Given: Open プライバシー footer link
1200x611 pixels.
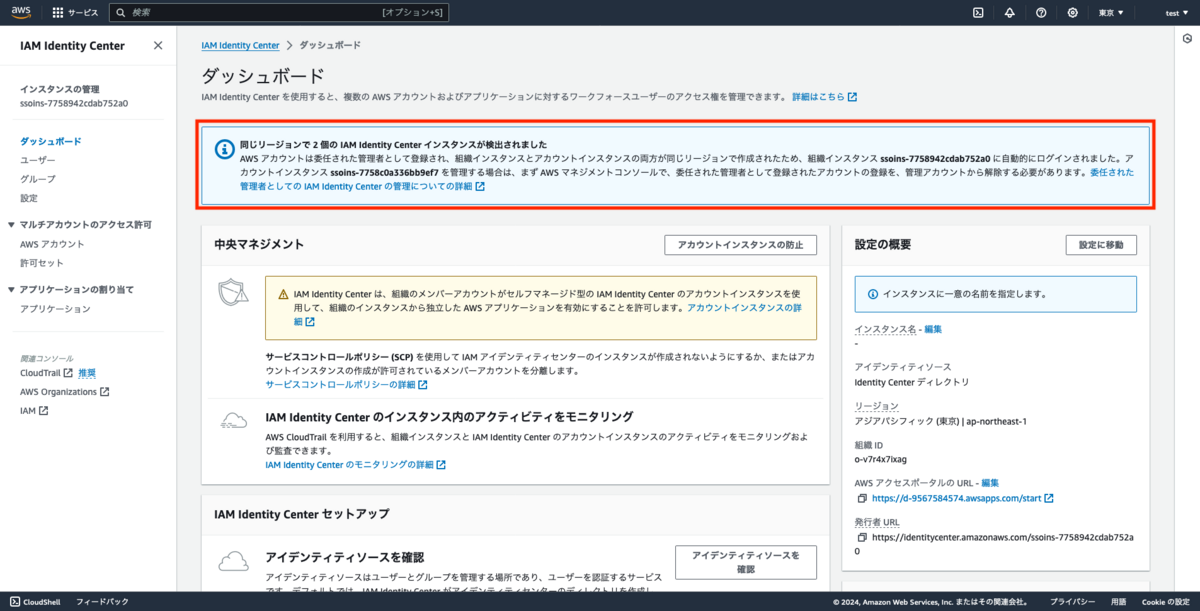Looking at the screenshot, I should [1072, 602].
